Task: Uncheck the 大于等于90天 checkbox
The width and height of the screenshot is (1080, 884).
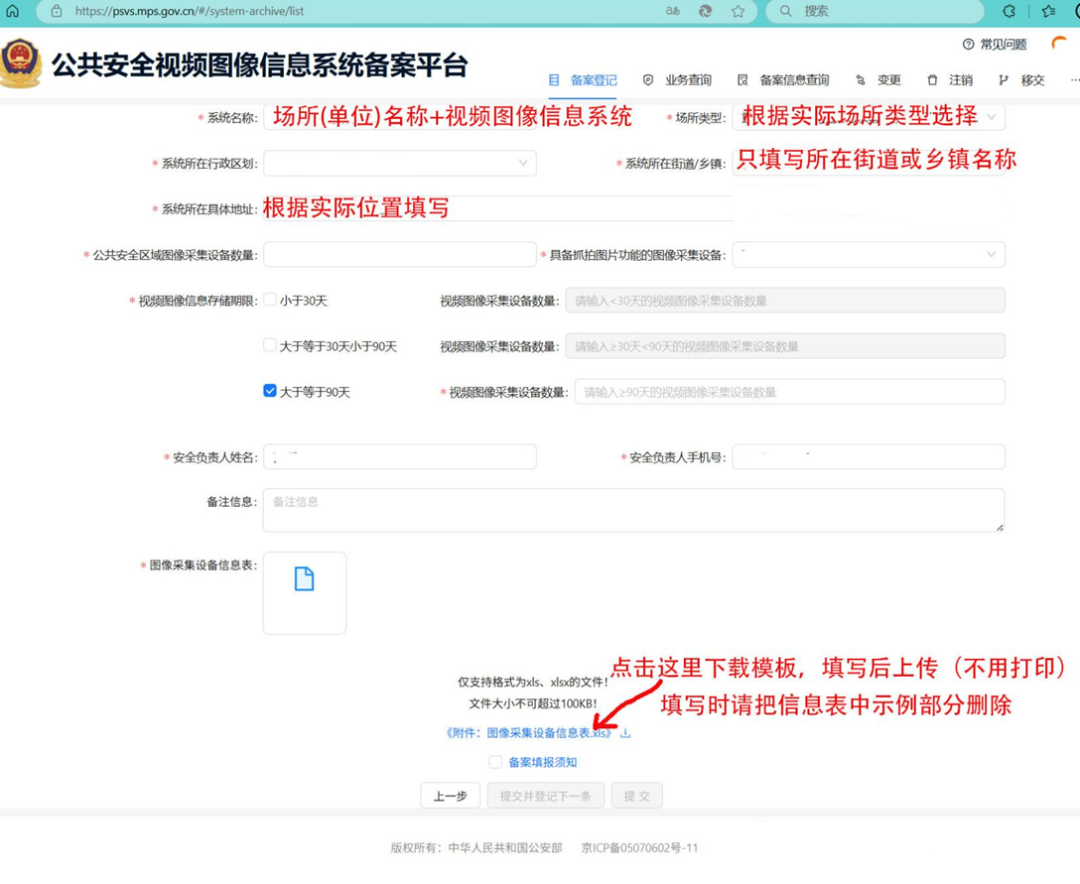Action: click(x=270, y=391)
